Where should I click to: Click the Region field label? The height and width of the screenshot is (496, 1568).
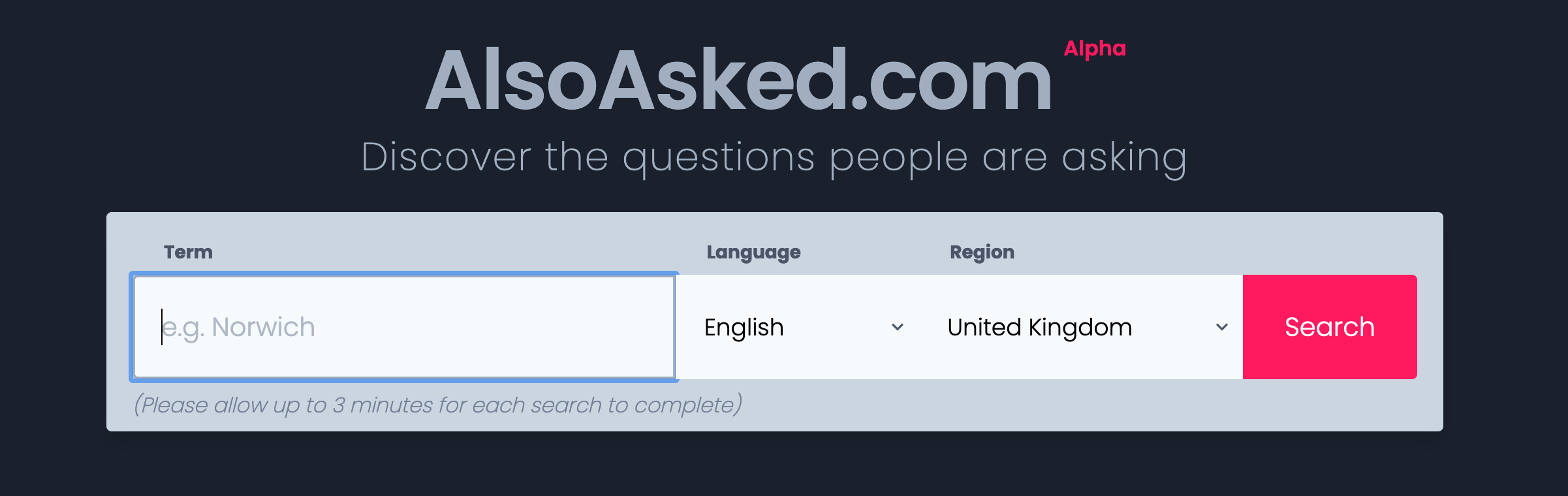click(982, 253)
